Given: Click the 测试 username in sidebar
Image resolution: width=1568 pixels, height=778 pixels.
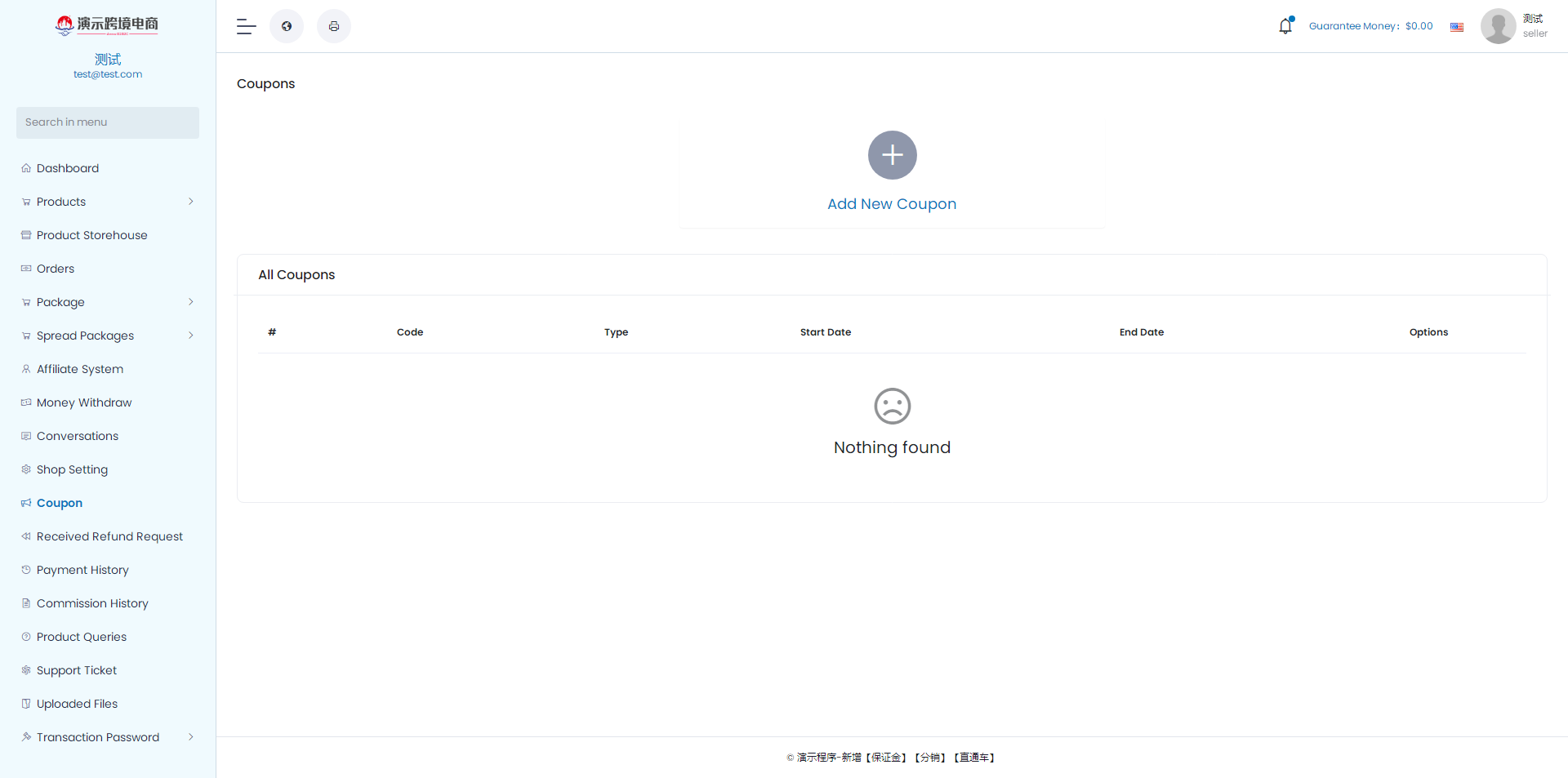Looking at the screenshot, I should click(x=108, y=59).
